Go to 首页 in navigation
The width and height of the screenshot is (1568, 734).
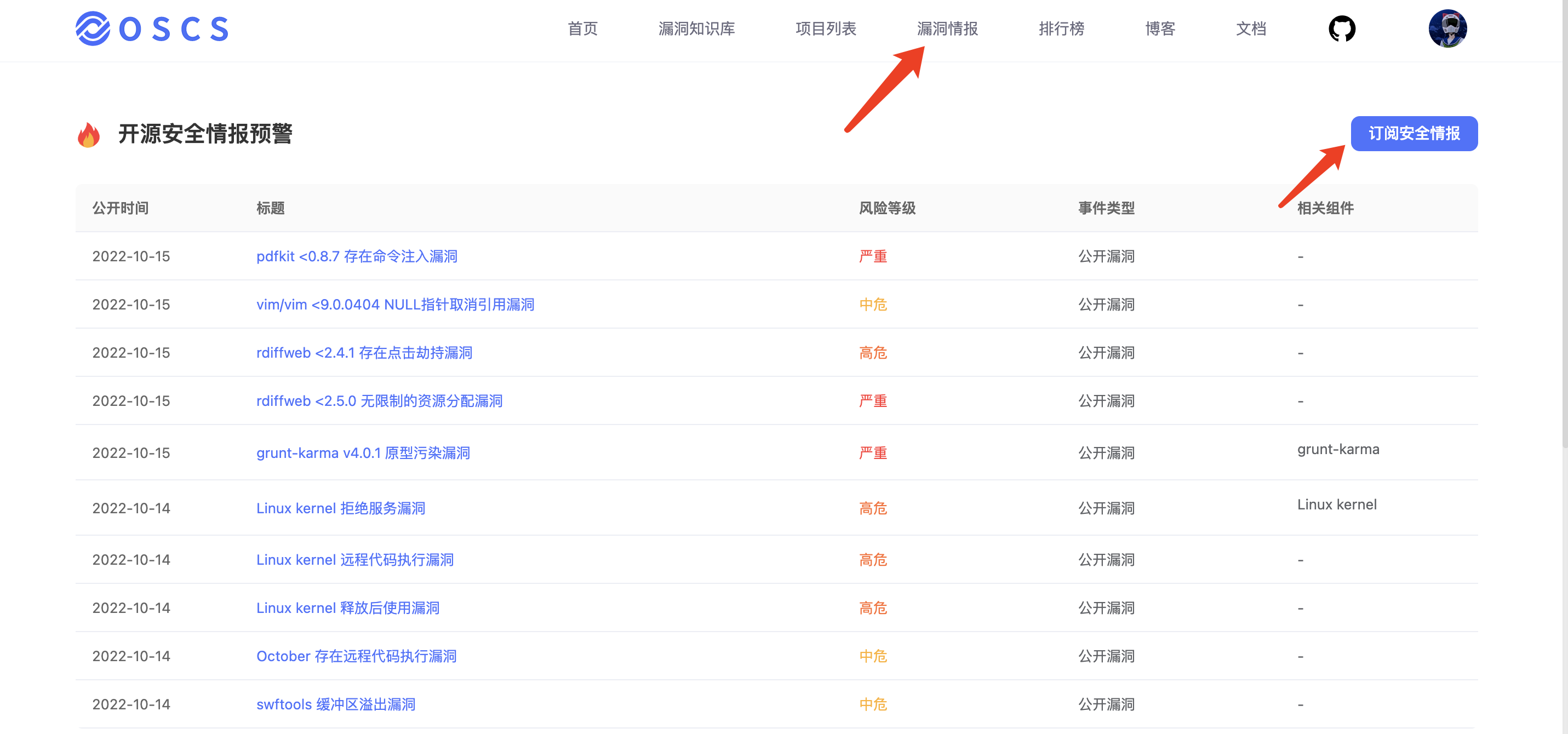[582, 28]
